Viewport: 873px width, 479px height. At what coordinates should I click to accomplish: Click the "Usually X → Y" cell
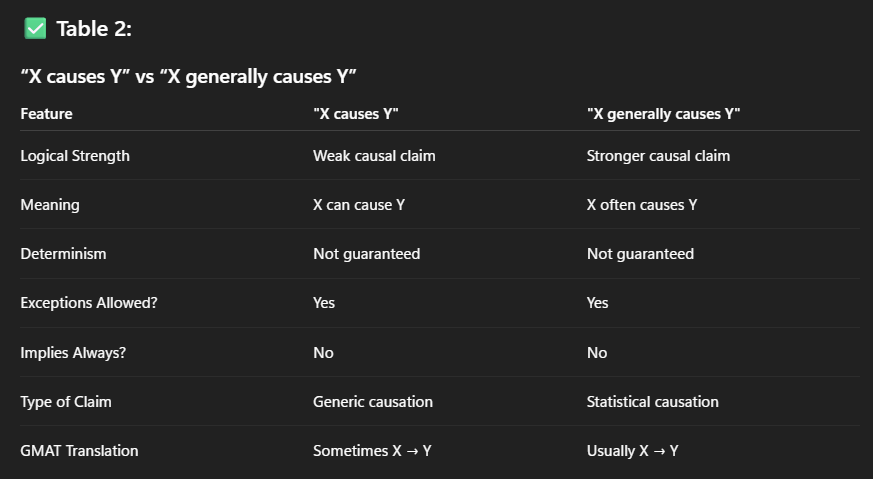point(633,451)
